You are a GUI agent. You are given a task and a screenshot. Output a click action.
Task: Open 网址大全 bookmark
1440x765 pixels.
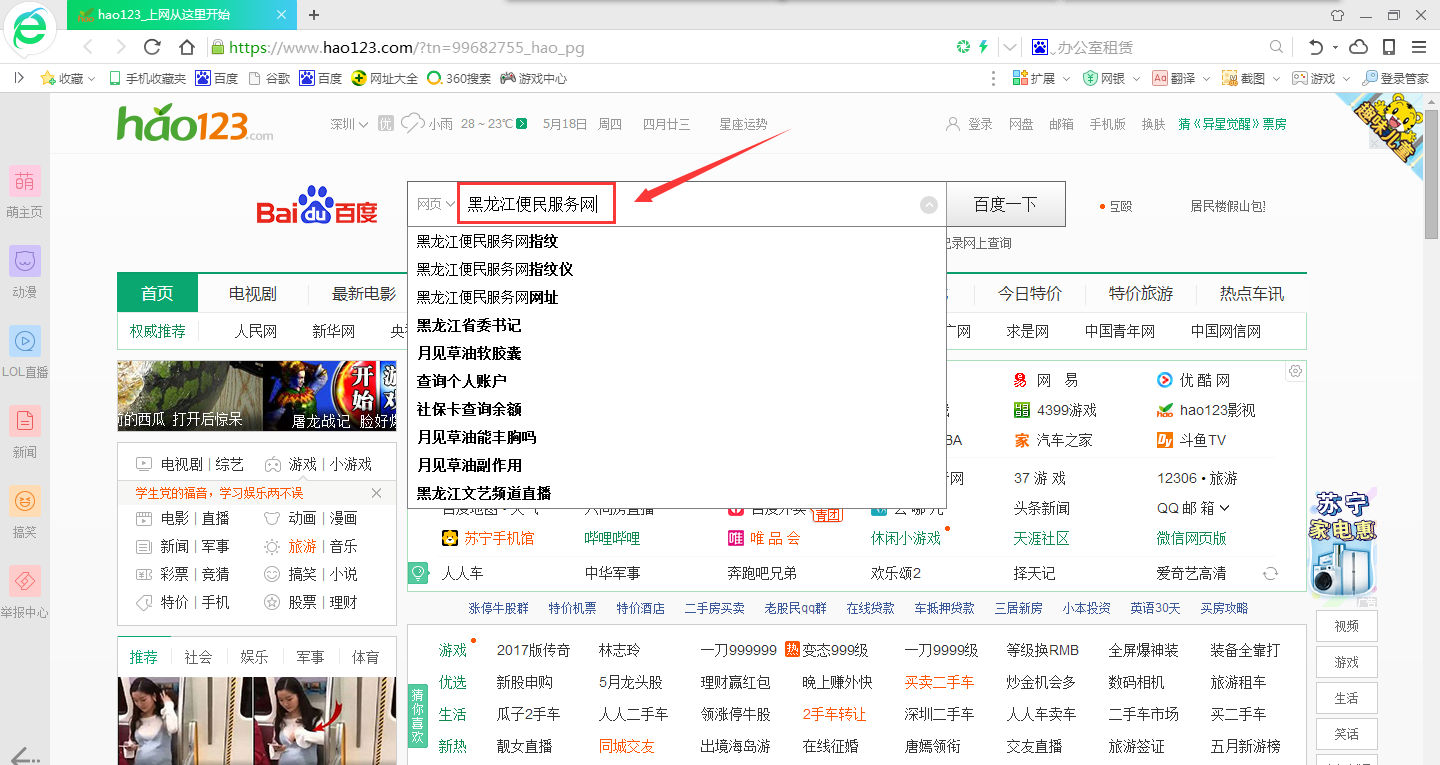pos(385,78)
